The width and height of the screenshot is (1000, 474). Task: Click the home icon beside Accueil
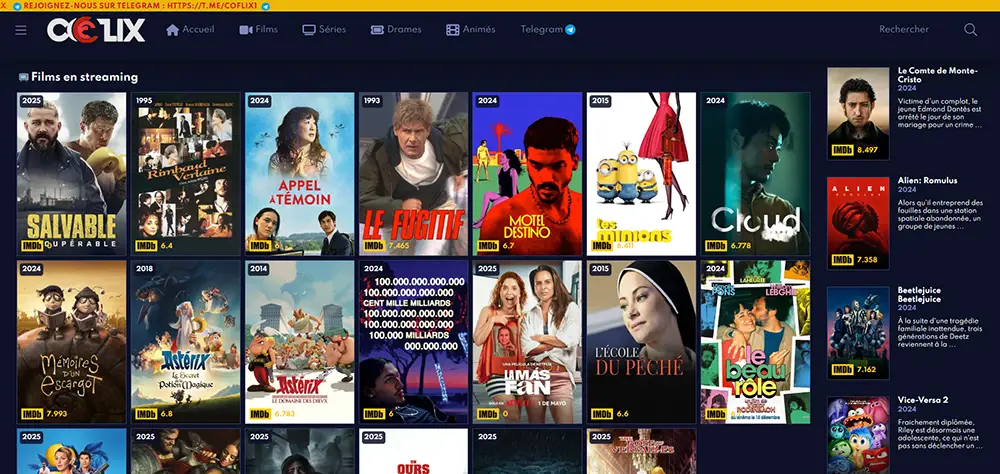[172, 29]
